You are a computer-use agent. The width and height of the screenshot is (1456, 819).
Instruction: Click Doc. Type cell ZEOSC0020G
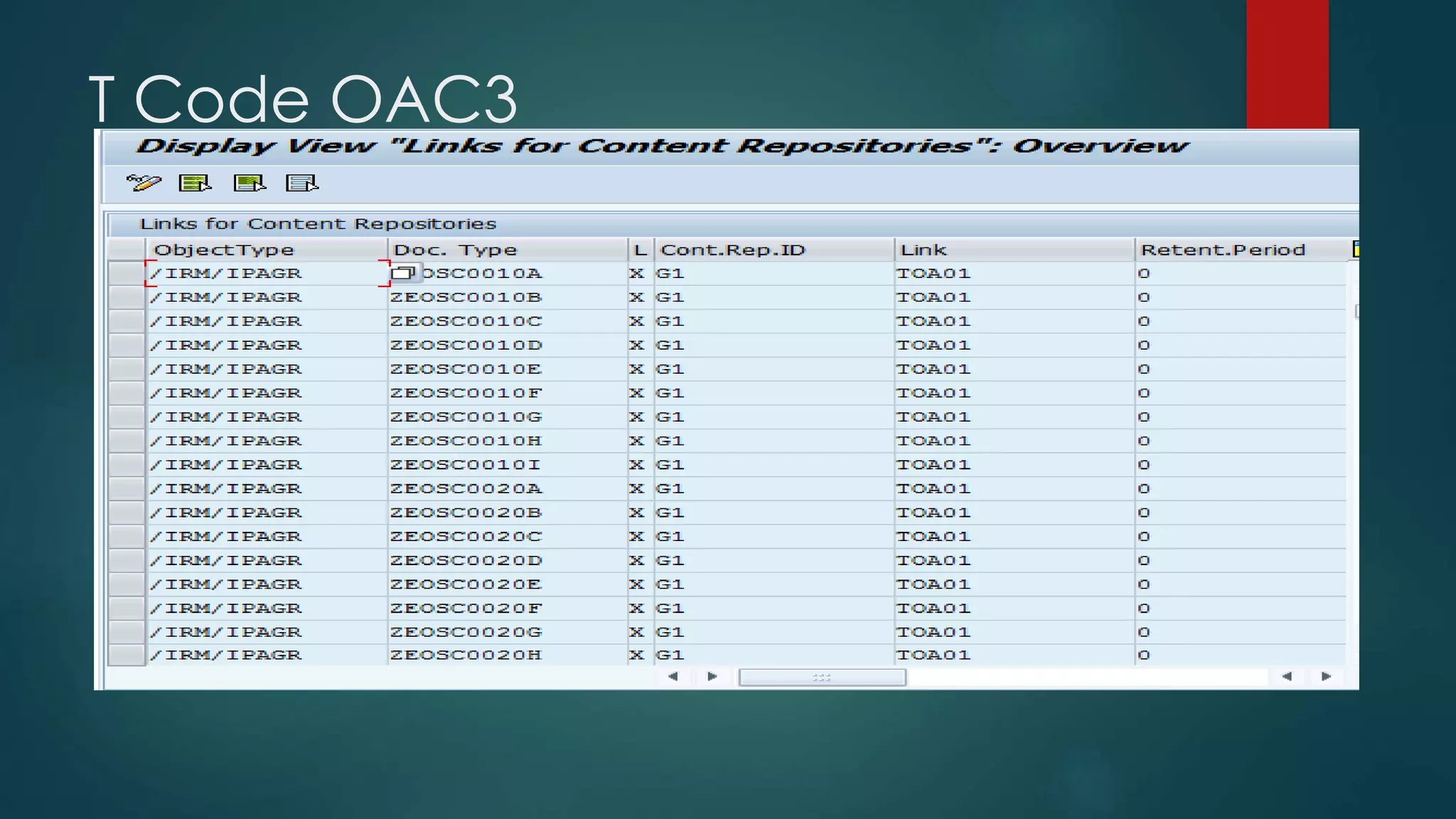pyautogui.click(x=508, y=632)
